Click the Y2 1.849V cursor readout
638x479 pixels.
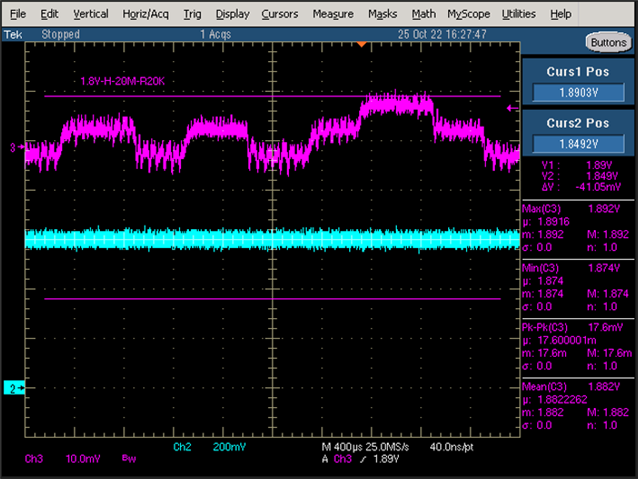click(x=579, y=176)
